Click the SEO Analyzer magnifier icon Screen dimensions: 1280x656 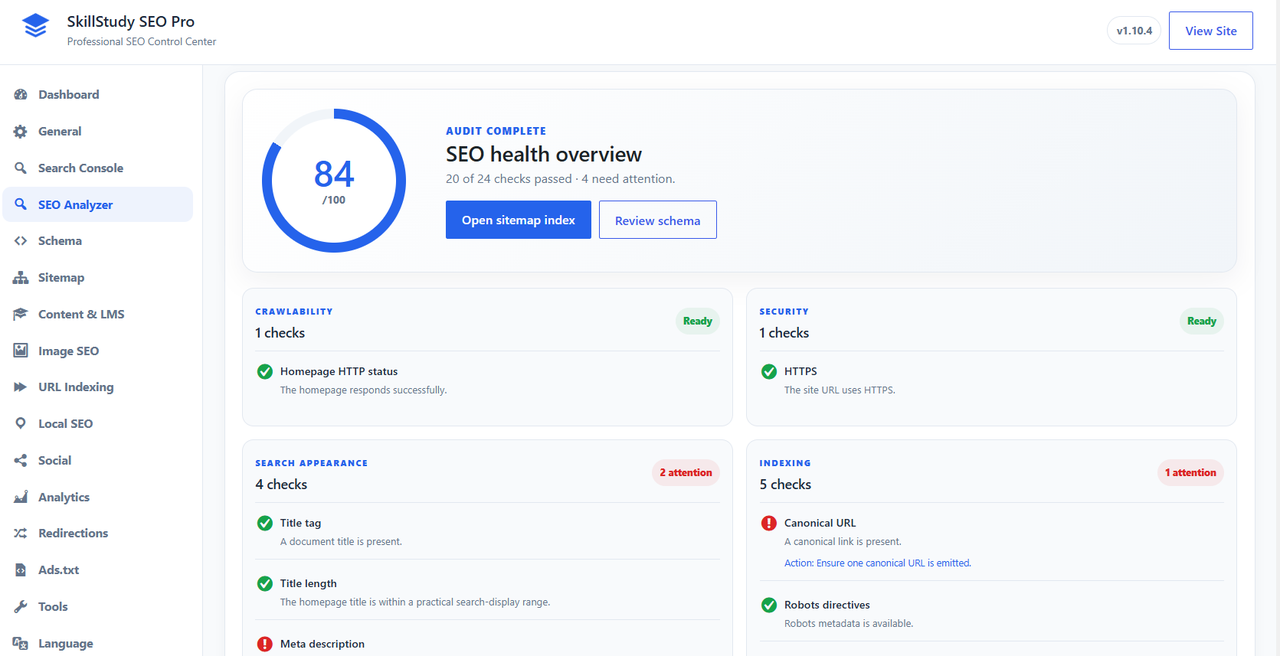pyautogui.click(x=20, y=204)
